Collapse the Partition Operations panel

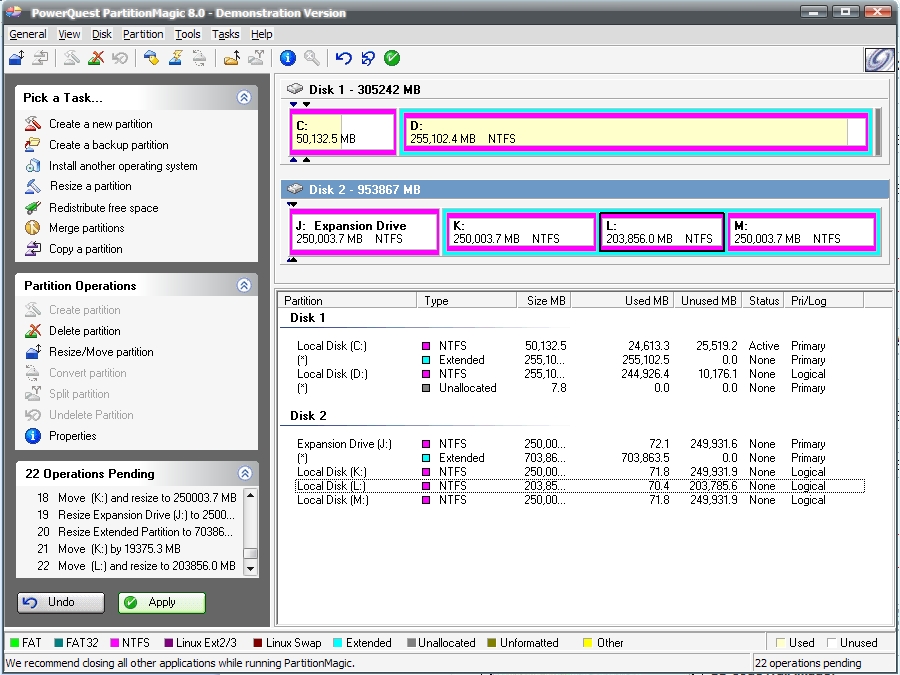(244, 286)
